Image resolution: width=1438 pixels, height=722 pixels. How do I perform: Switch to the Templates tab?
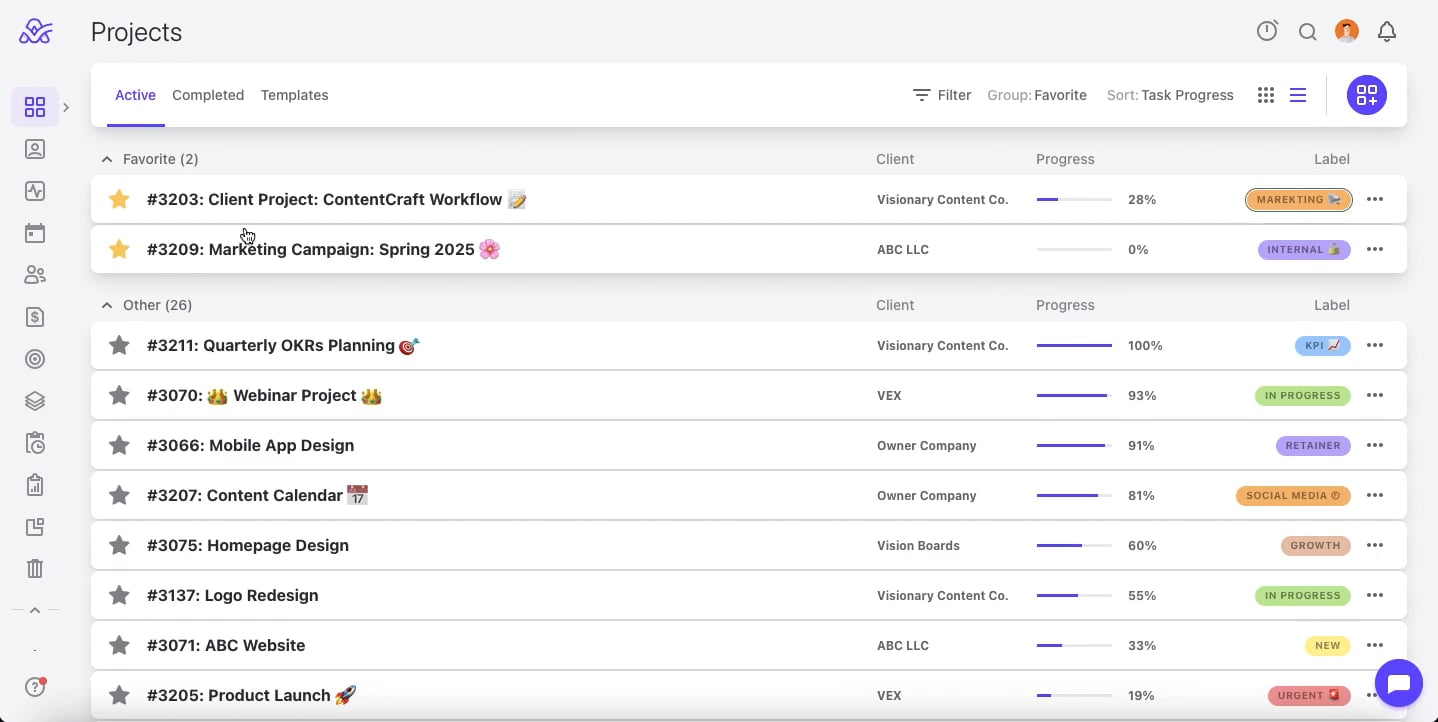pyautogui.click(x=295, y=95)
